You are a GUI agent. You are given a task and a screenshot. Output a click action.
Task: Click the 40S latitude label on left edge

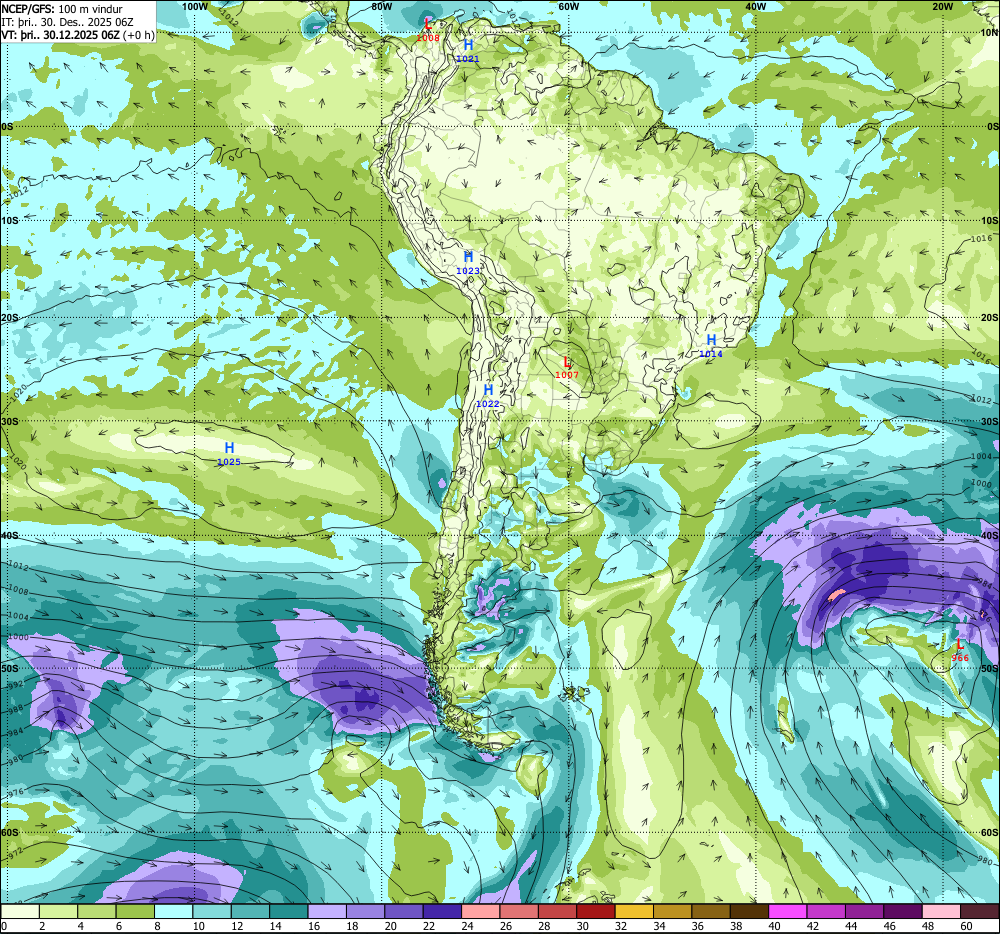point(10,536)
